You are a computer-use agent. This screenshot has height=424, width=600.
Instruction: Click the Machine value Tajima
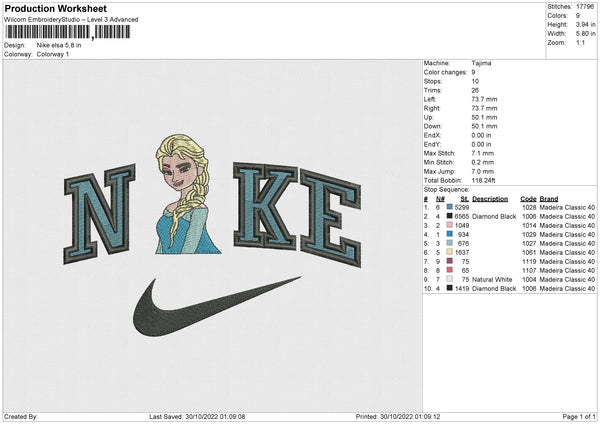pyautogui.click(x=481, y=63)
